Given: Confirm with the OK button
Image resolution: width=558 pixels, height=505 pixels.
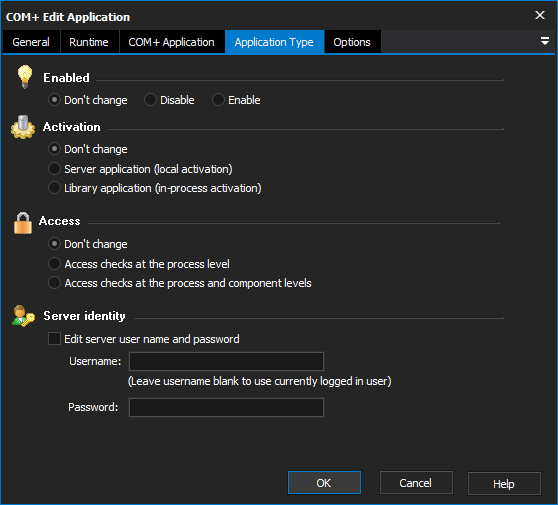Looking at the screenshot, I should (324, 483).
